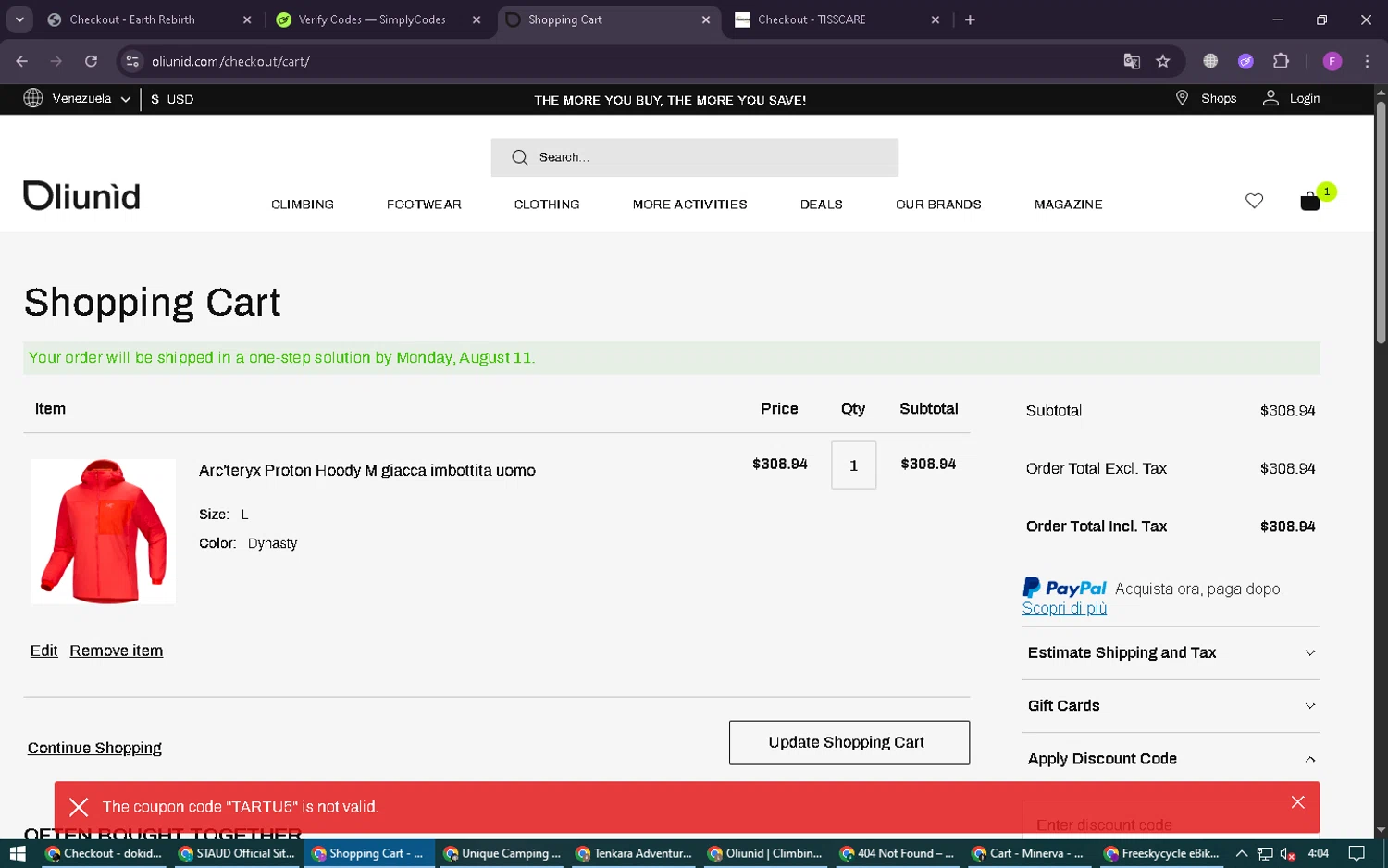Image resolution: width=1388 pixels, height=868 pixels.
Task: Open the FOOTWEAR menu
Action: [424, 205]
